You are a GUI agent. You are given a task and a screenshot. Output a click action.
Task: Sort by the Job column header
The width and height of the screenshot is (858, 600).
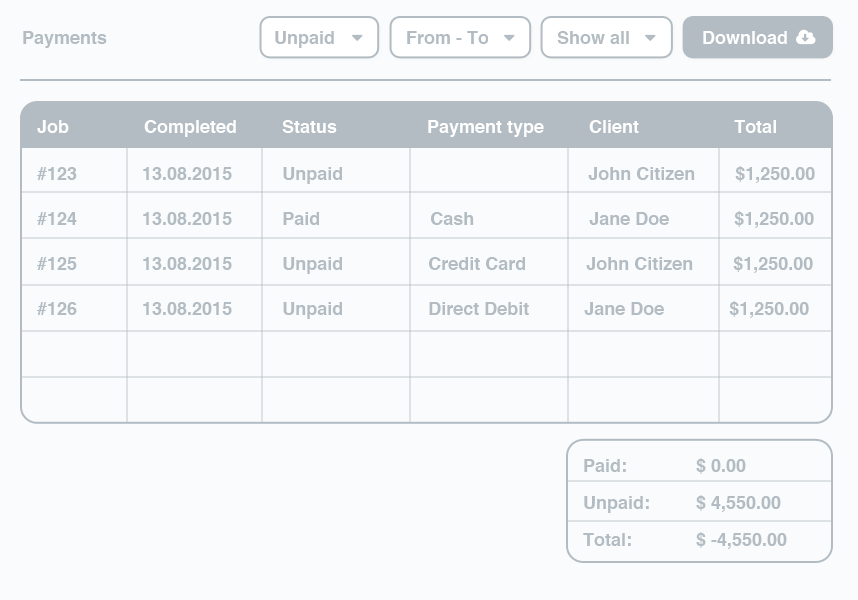[53, 127]
